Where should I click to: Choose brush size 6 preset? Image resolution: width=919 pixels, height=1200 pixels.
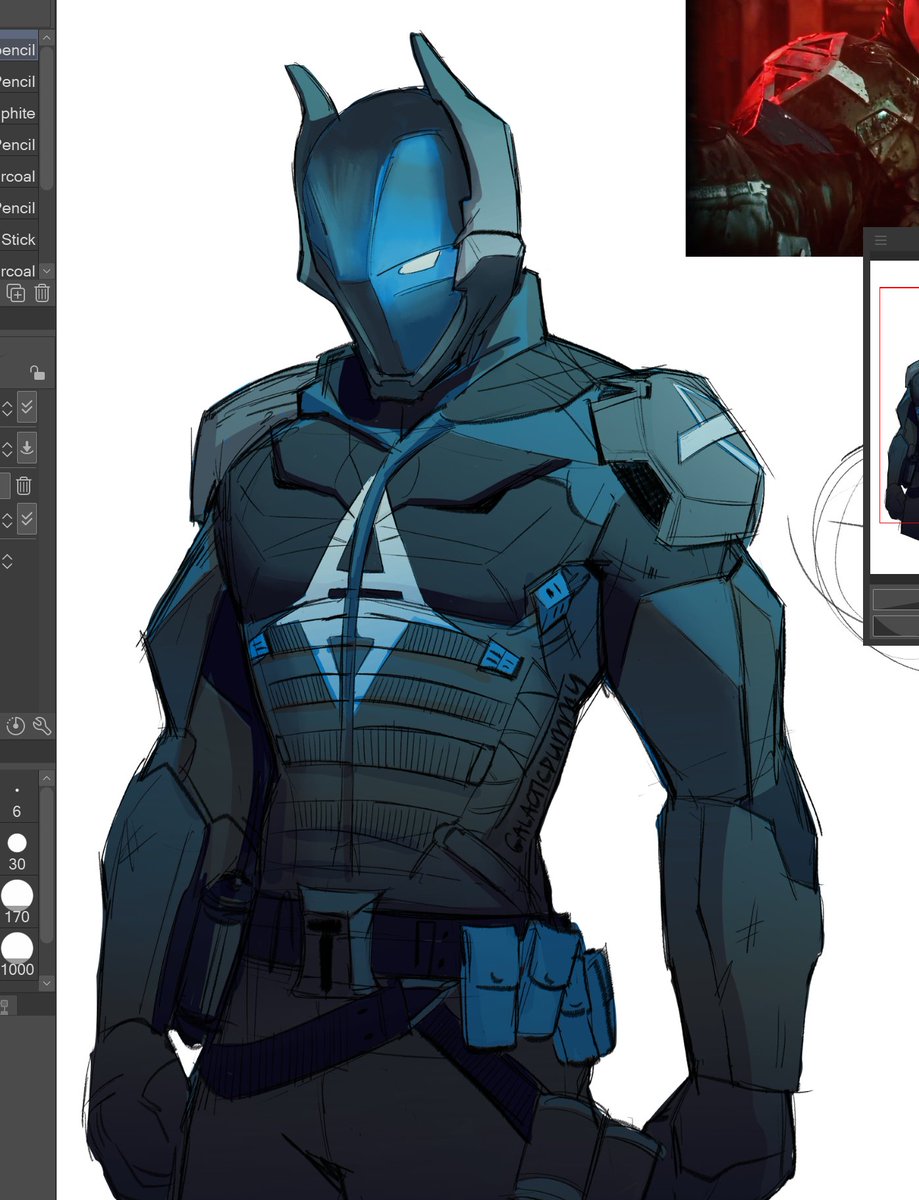17,803
